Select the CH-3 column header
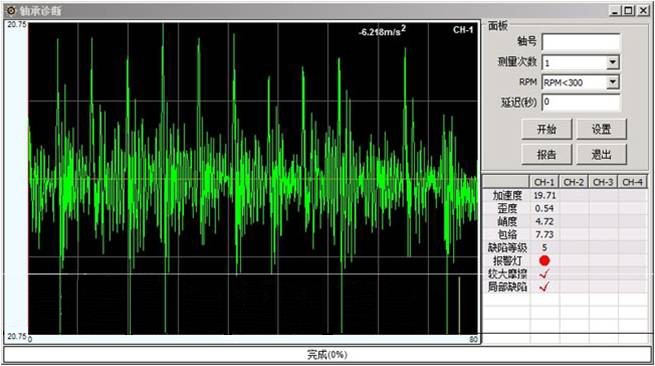Viewport: 655px width, 366px height. point(603,182)
